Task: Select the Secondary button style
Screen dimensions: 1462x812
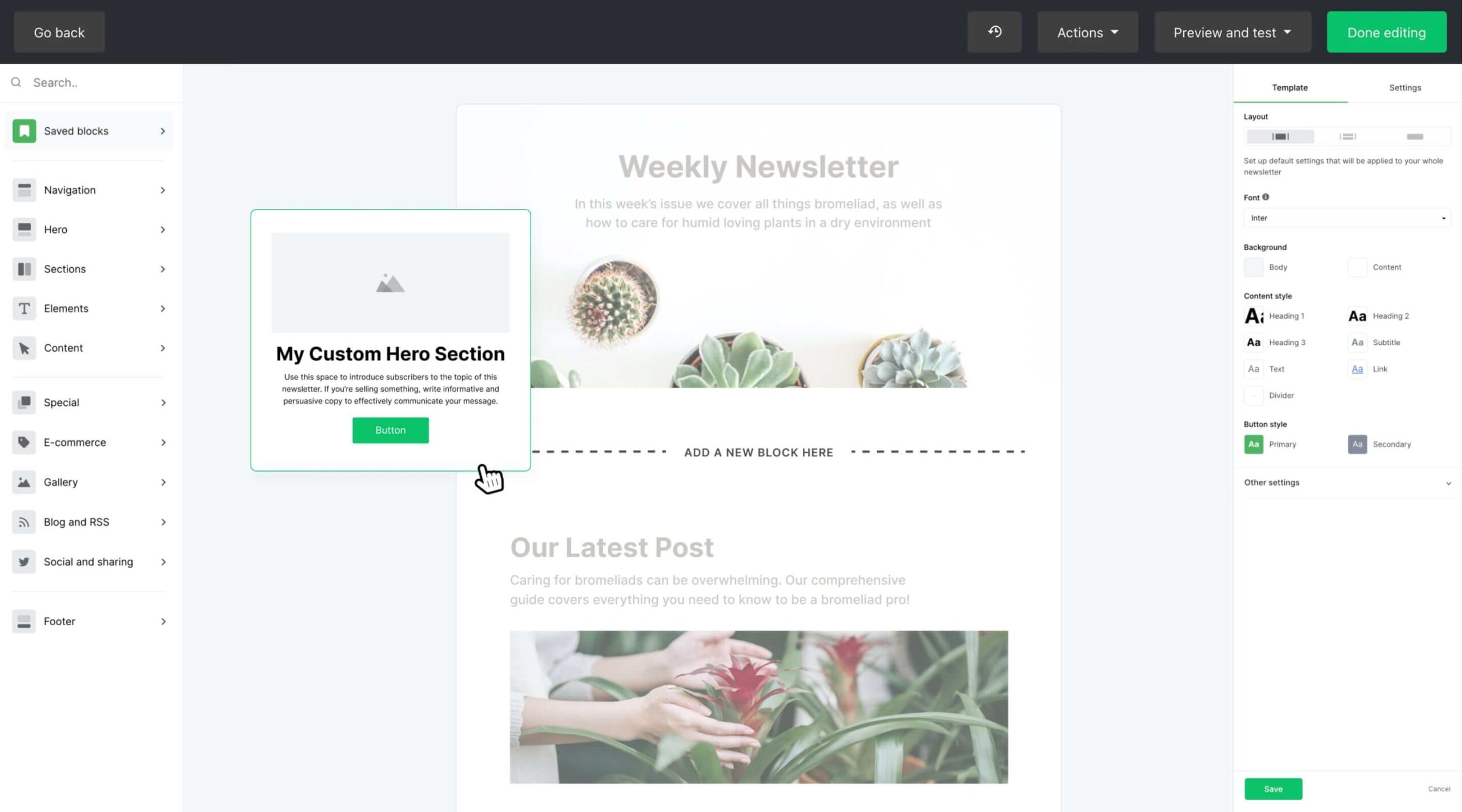Action: tap(1357, 444)
